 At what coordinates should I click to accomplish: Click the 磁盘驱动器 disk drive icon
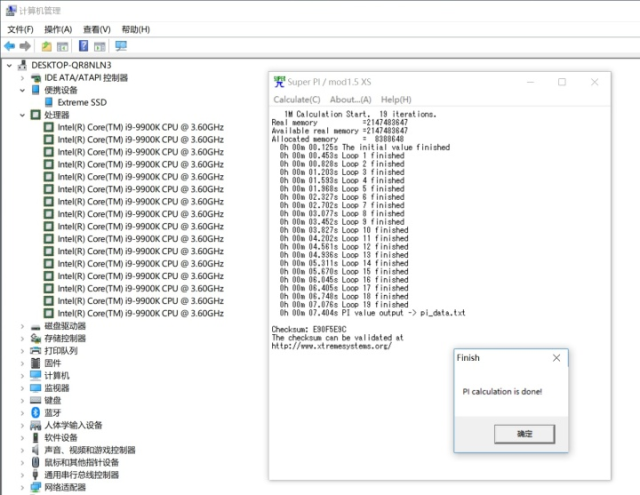(36, 326)
